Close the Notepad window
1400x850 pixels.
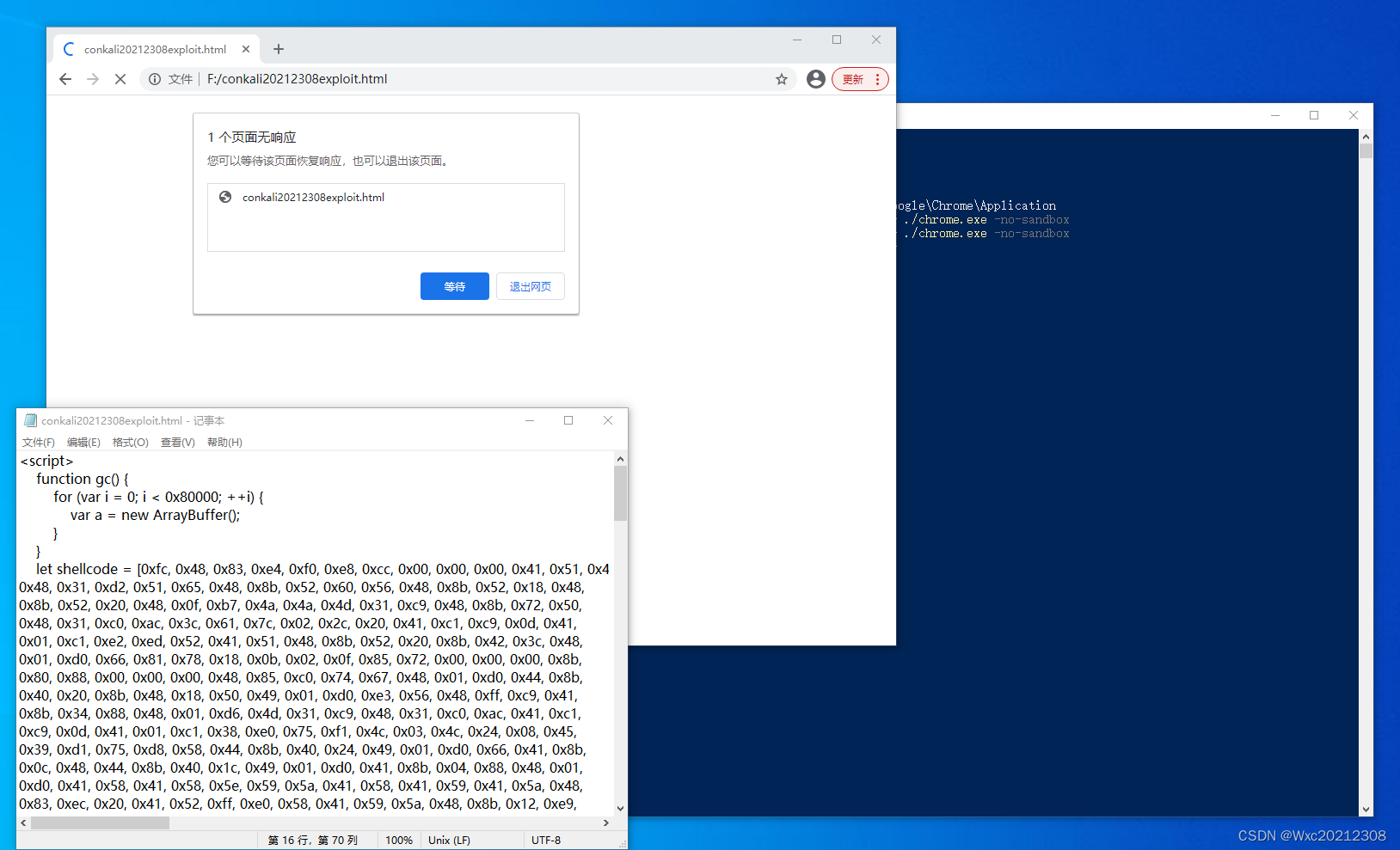[608, 420]
